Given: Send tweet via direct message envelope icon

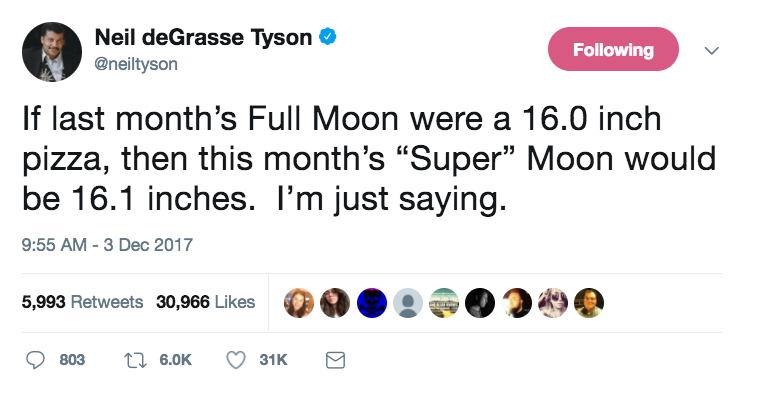Looking at the screenshot, I should [336, 360].
